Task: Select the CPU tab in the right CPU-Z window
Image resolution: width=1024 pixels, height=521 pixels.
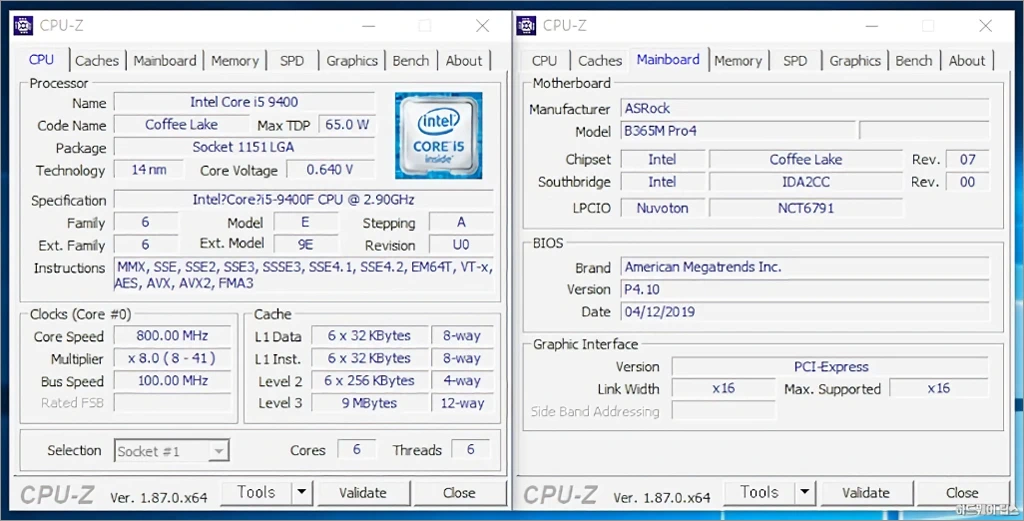Action: tap(545, 60)
